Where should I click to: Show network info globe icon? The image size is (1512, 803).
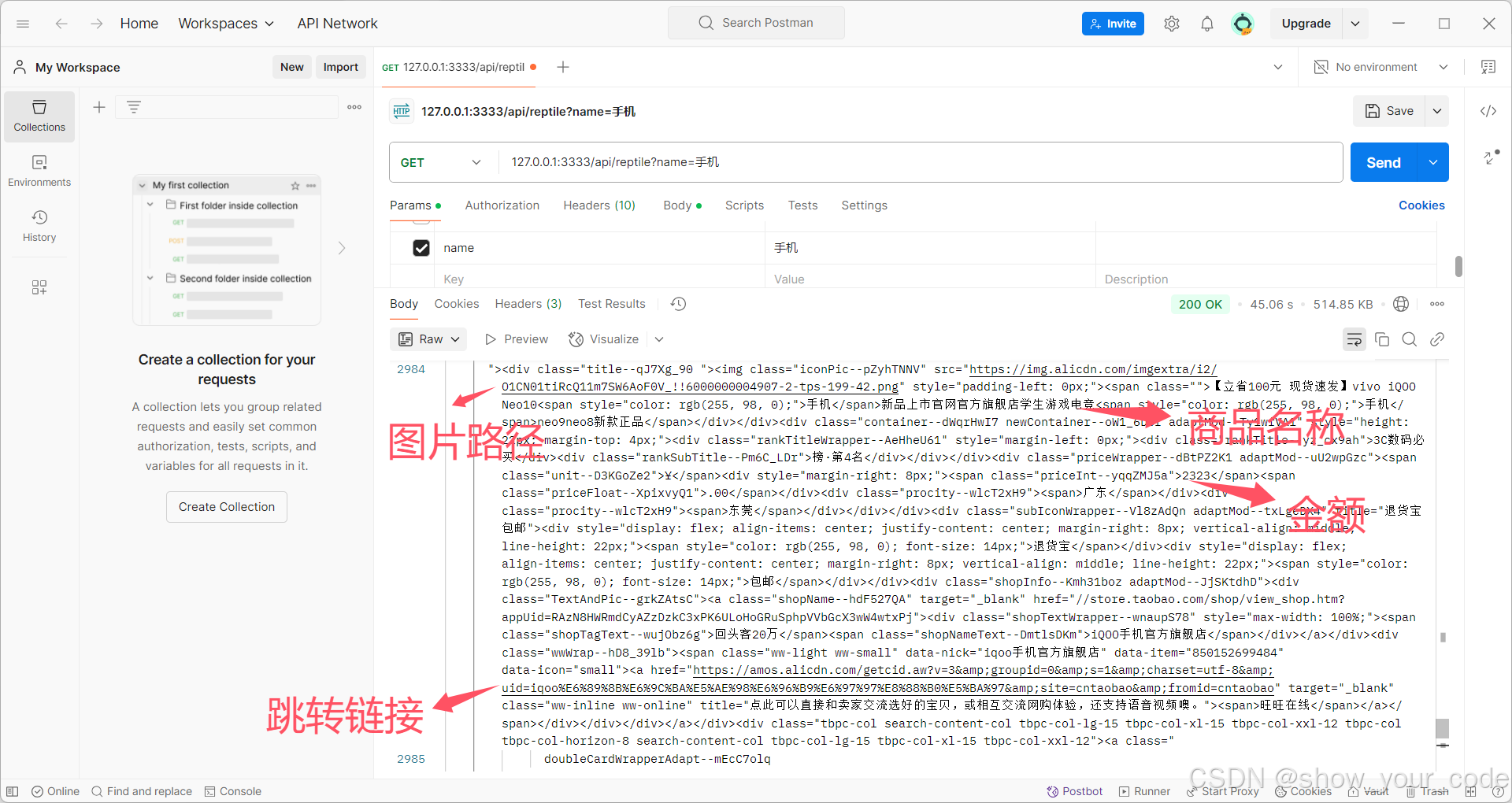coord(1401,304)
